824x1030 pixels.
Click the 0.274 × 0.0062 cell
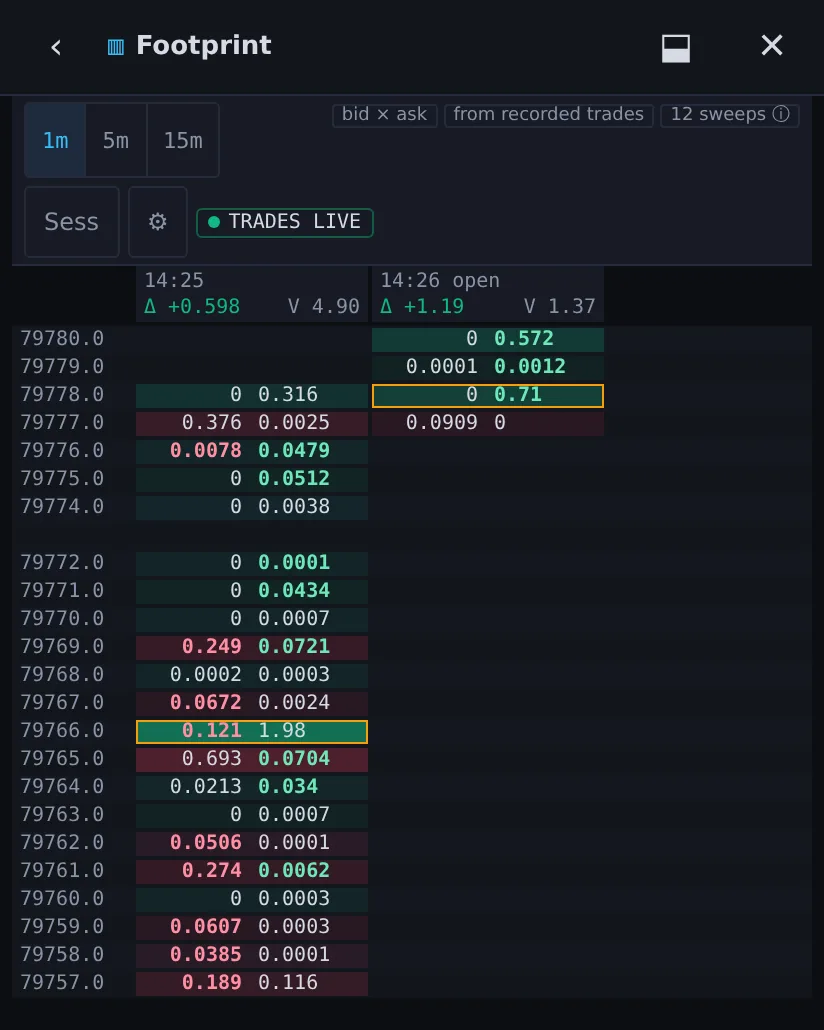pos(252,871)
